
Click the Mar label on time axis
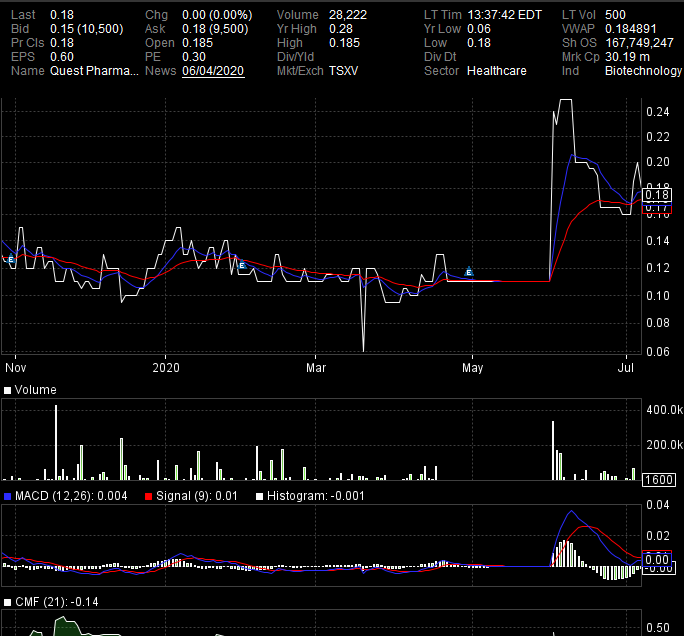316,368
